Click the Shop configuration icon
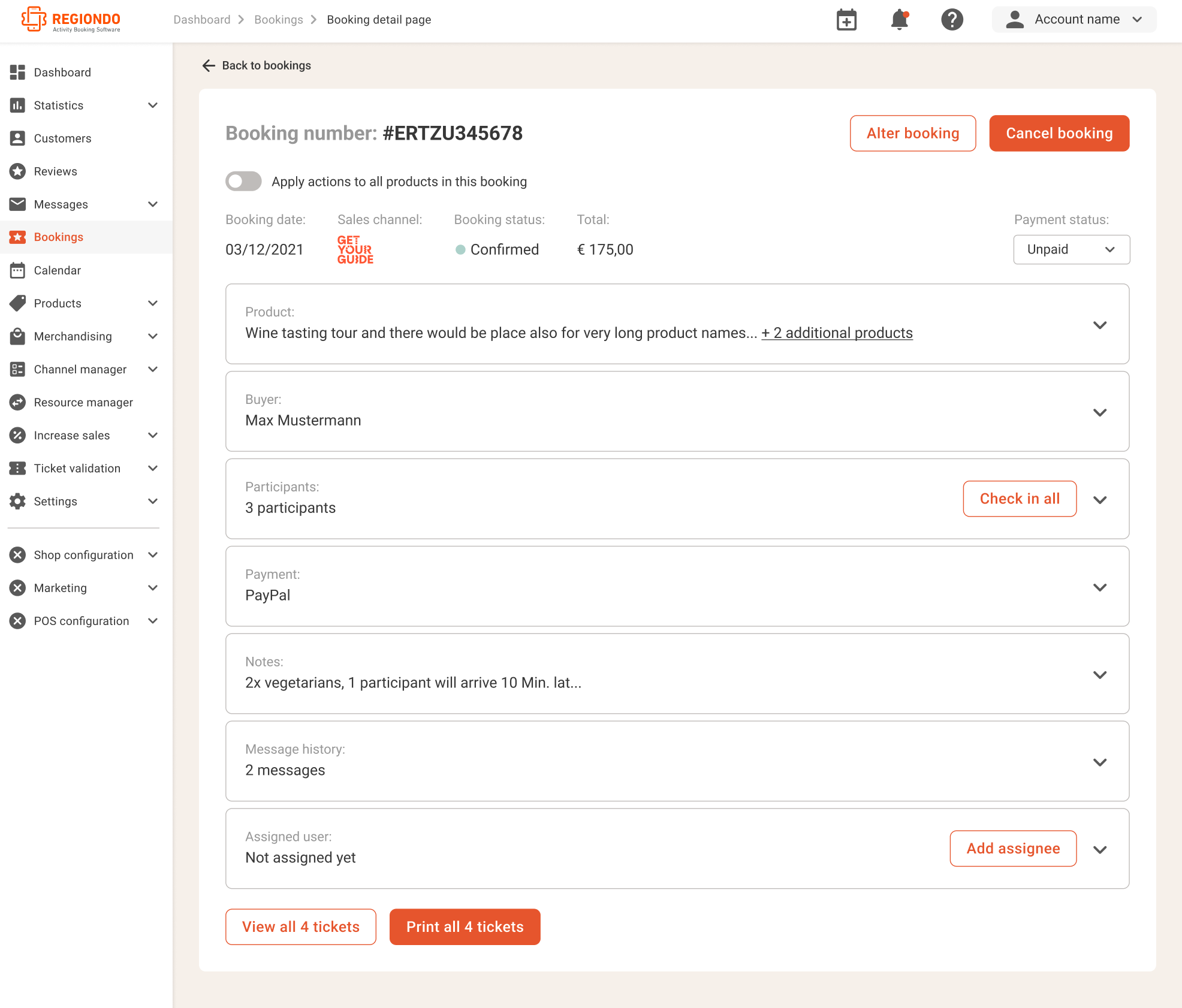This screenshot has height=1008, width=1182. point(17,555)
